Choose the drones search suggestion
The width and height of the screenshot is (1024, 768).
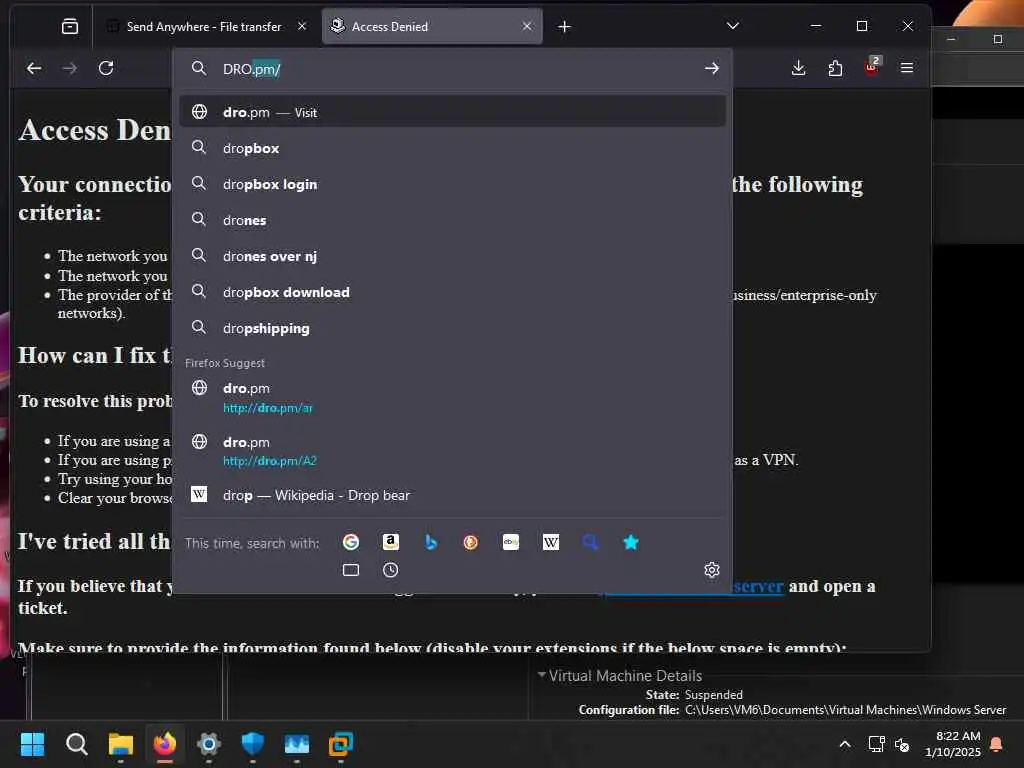(452, 220)
